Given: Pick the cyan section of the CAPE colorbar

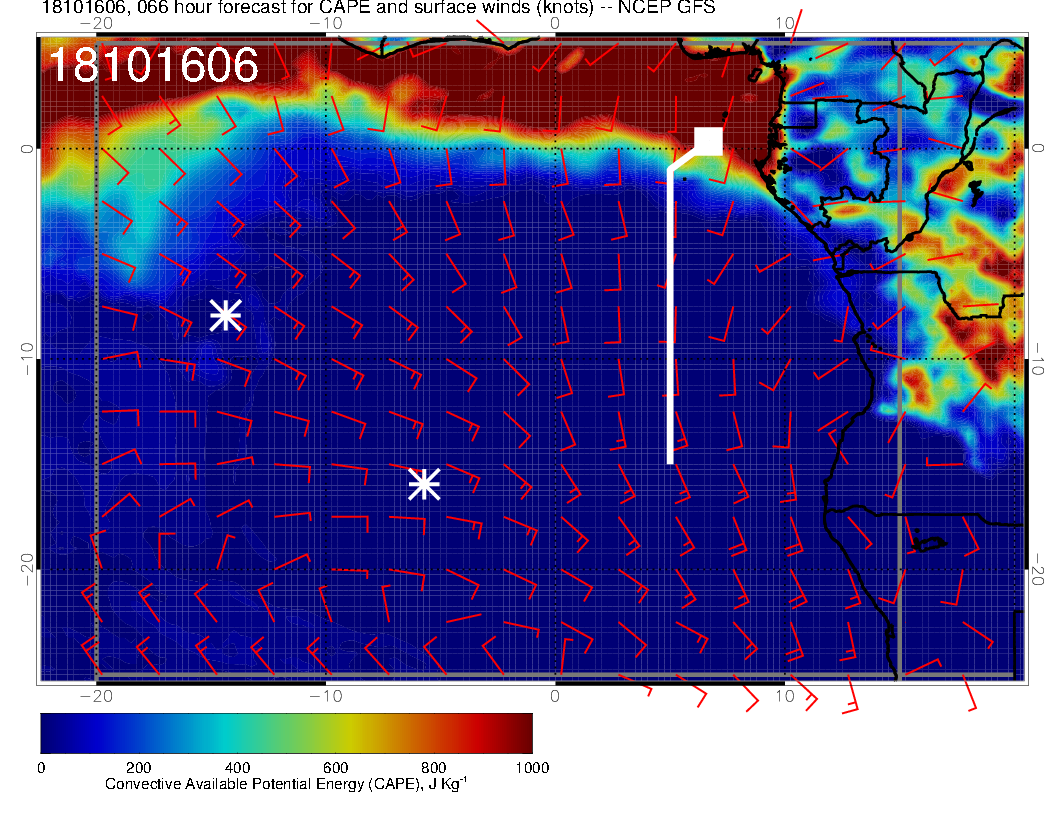Looking at the screenshot, I should [x=225, y=732].
